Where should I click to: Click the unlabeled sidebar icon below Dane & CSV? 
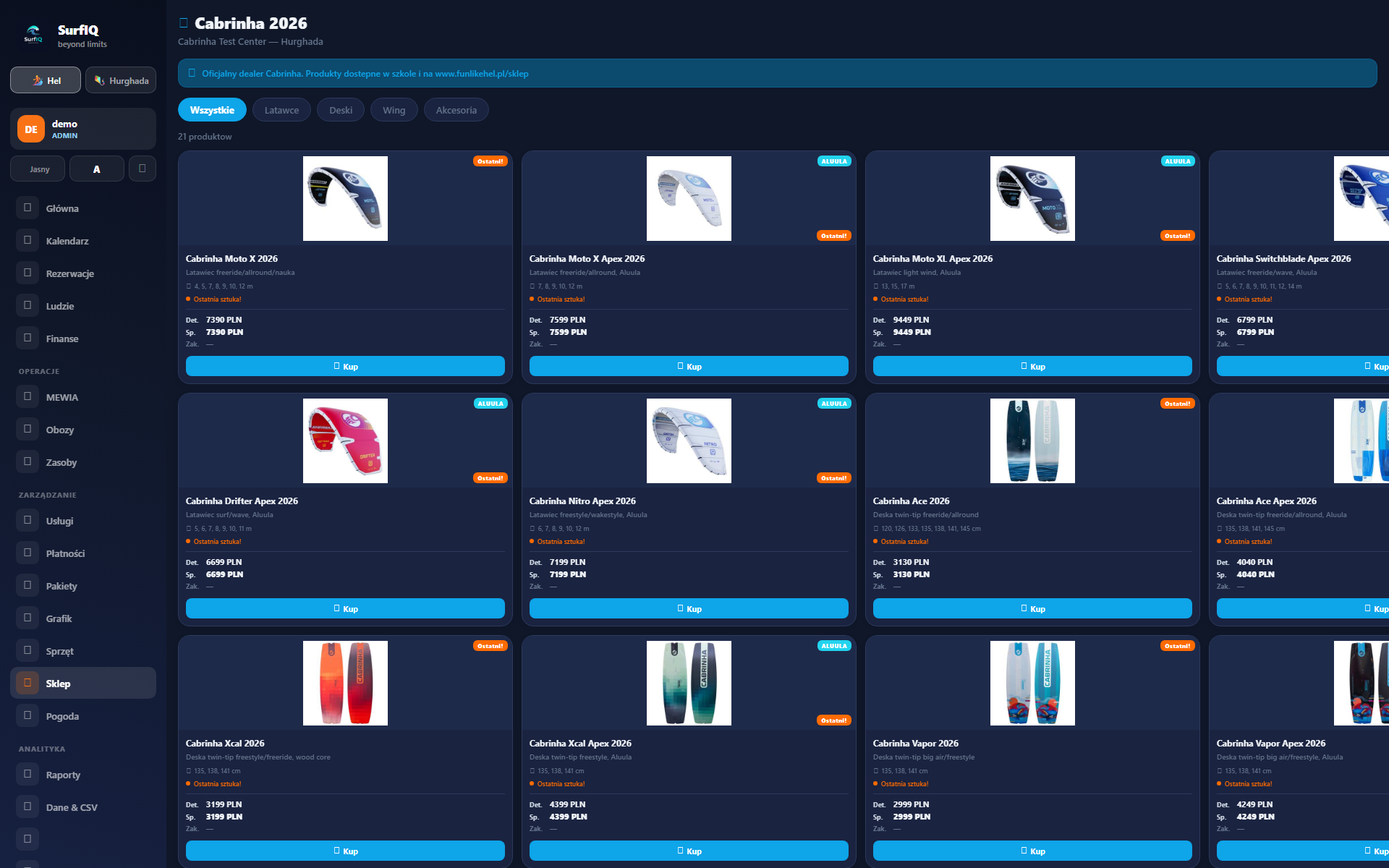click(x=27, y=839)
